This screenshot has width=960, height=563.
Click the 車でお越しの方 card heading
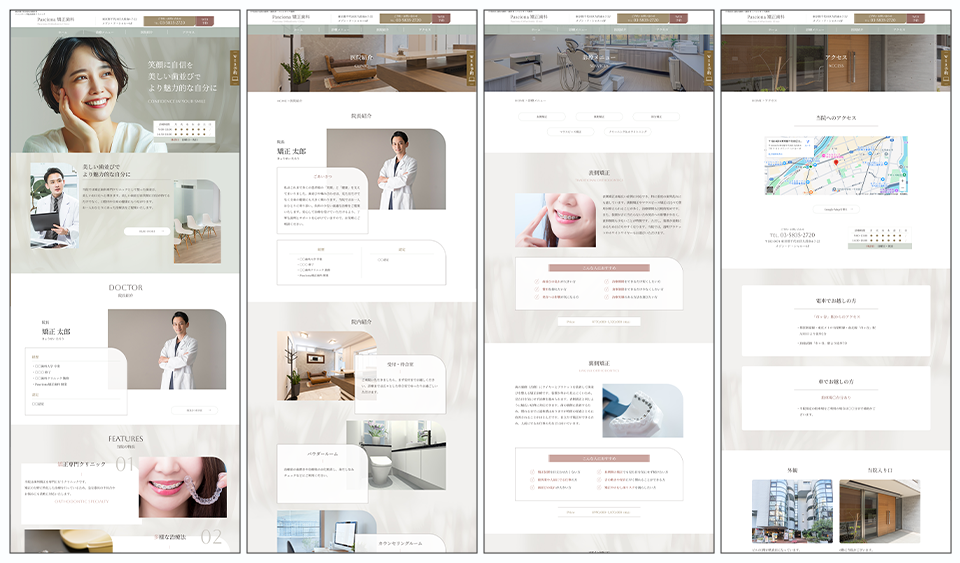(x=836, y=382)
